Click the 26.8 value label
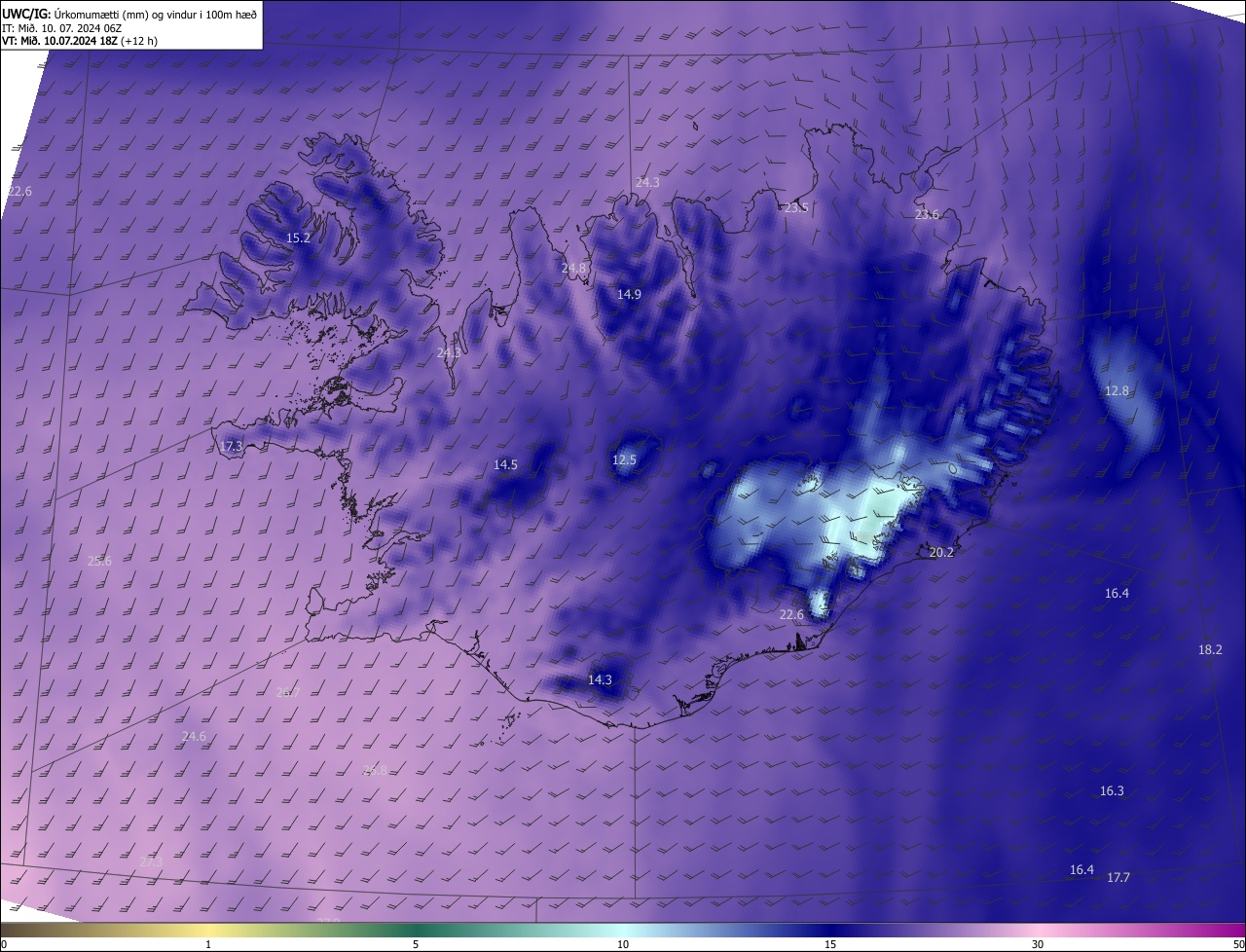Image resolution: width=1246 pixels, height=952 pixels. tap(375, 770)
